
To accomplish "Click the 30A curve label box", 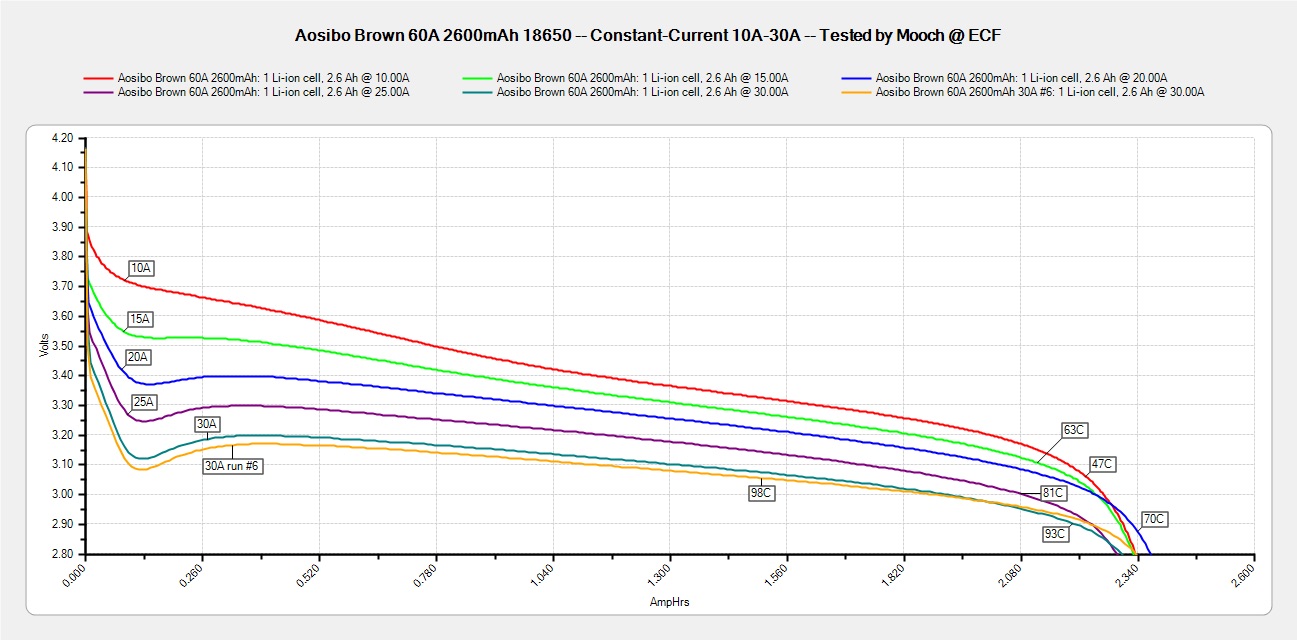I will [x=207, y=424].
